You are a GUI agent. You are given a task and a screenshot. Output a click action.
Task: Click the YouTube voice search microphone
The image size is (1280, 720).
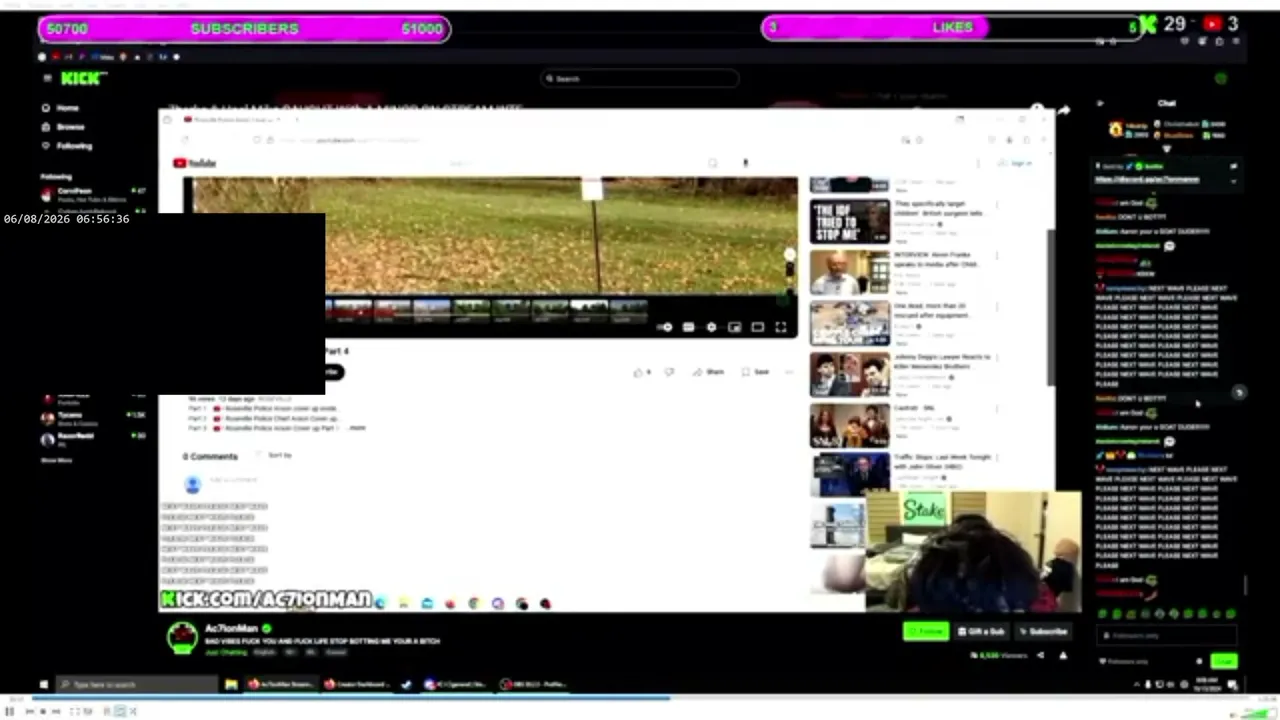(745, 163)
